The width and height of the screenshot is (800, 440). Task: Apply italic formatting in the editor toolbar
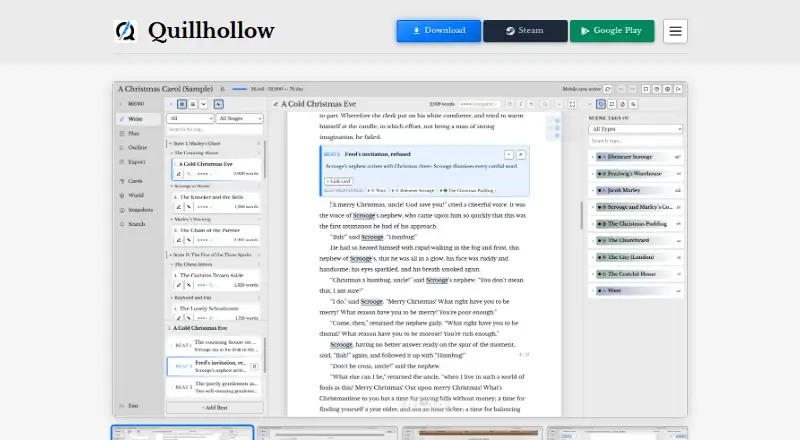(520, 104)
